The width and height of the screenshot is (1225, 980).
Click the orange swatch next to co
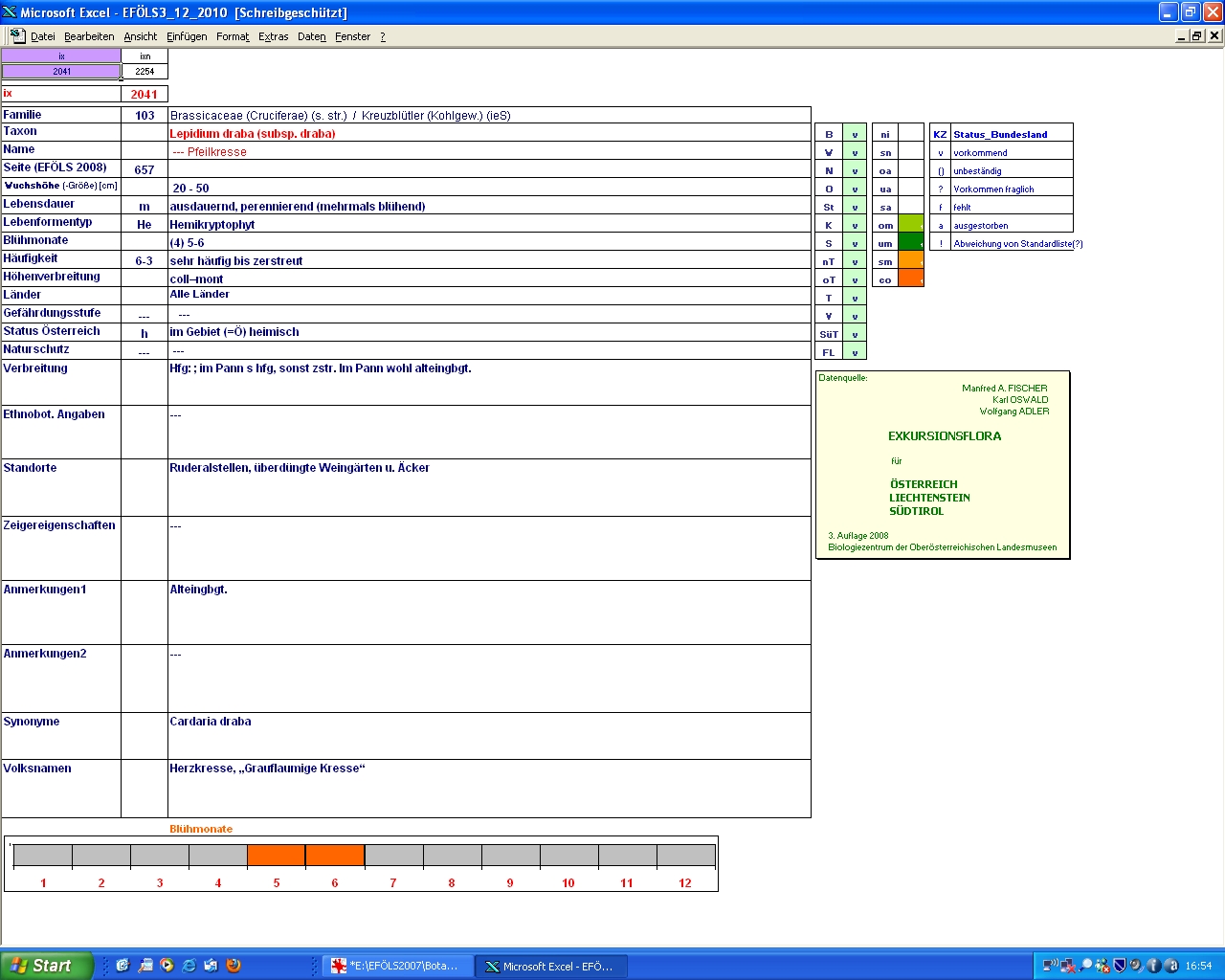tap(911, 279)
